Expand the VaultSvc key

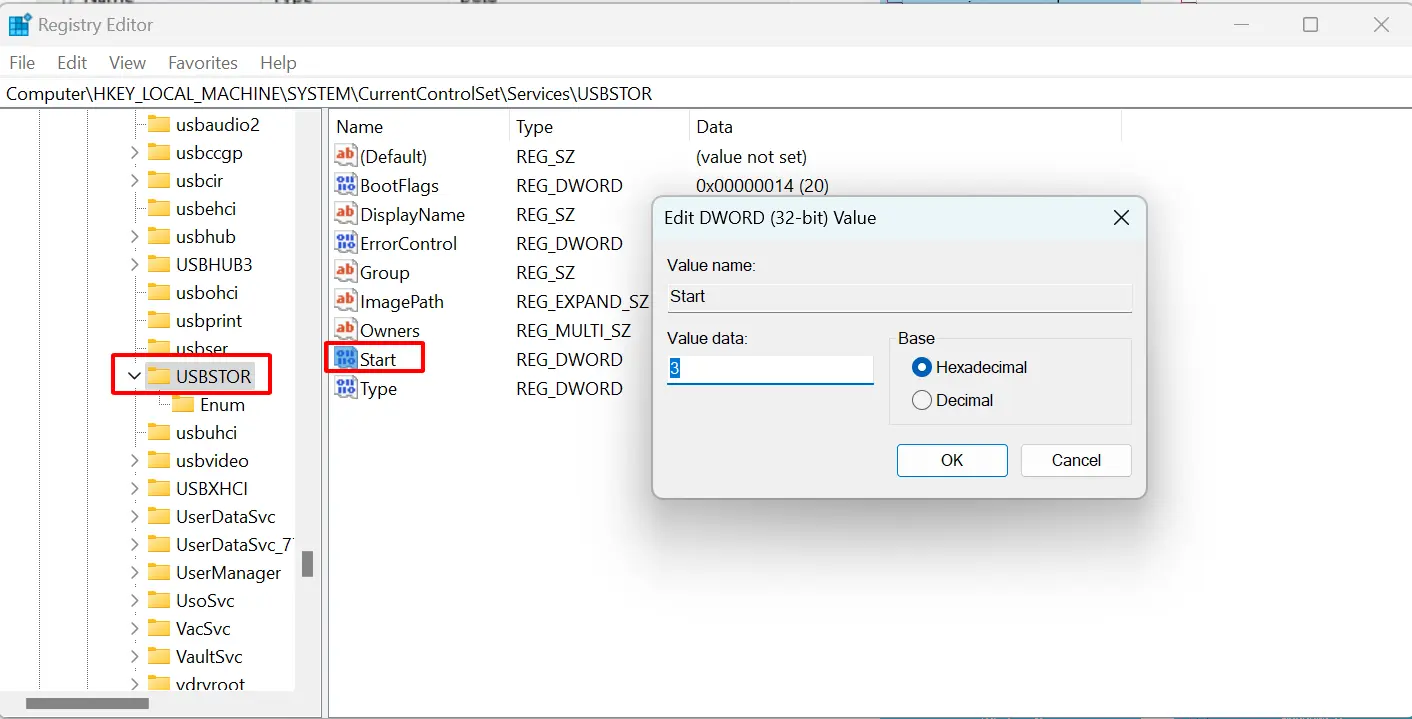(135, 656)
